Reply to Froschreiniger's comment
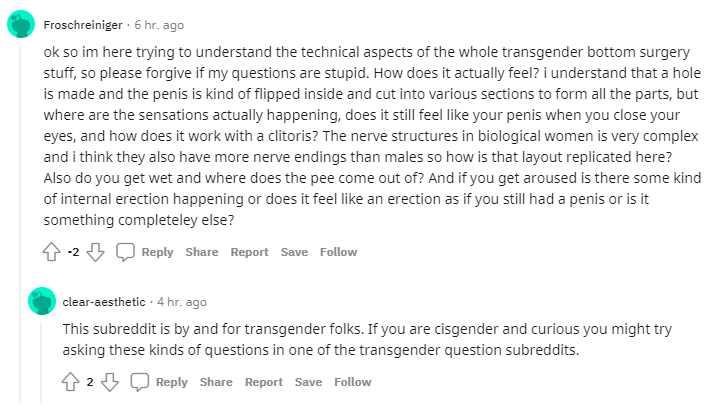Image resolution: width=720 pixels, height=413 pixels. click(x=157, y=252)
